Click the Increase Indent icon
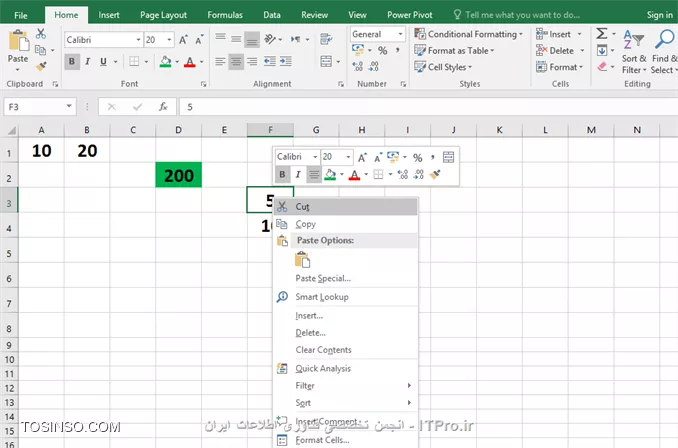This screenshot has height=448, width=678. click(x=286, y=61)
